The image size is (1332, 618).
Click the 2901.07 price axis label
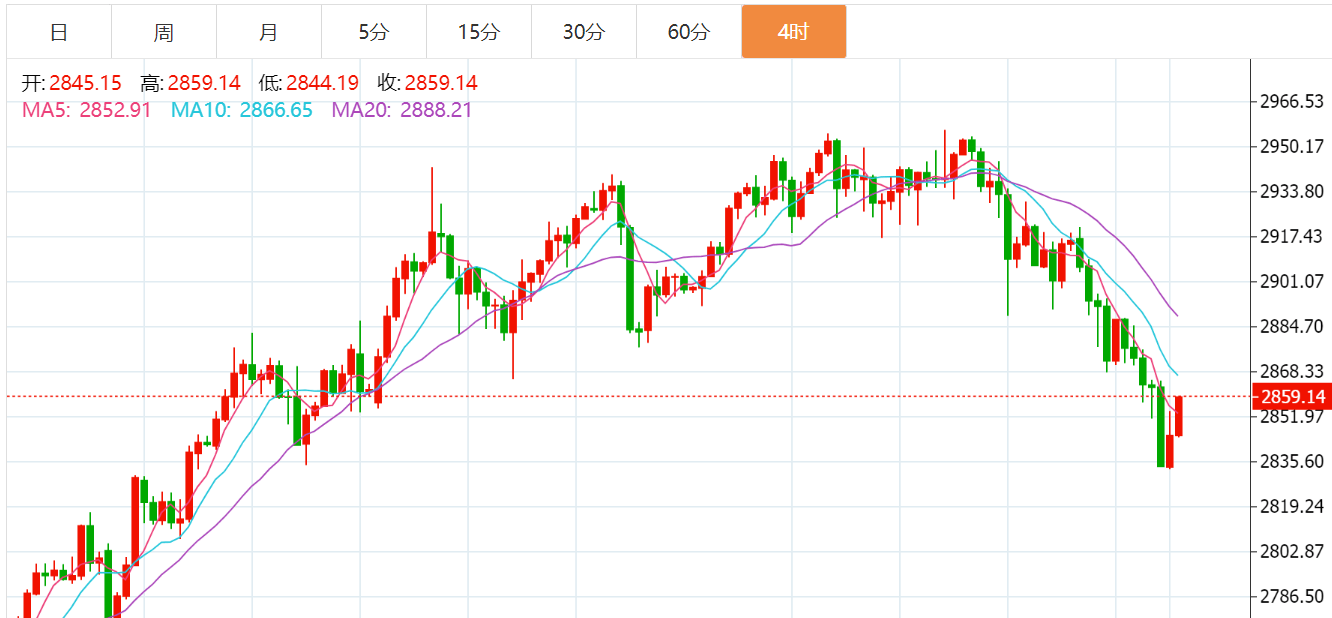coord(1293,281)
